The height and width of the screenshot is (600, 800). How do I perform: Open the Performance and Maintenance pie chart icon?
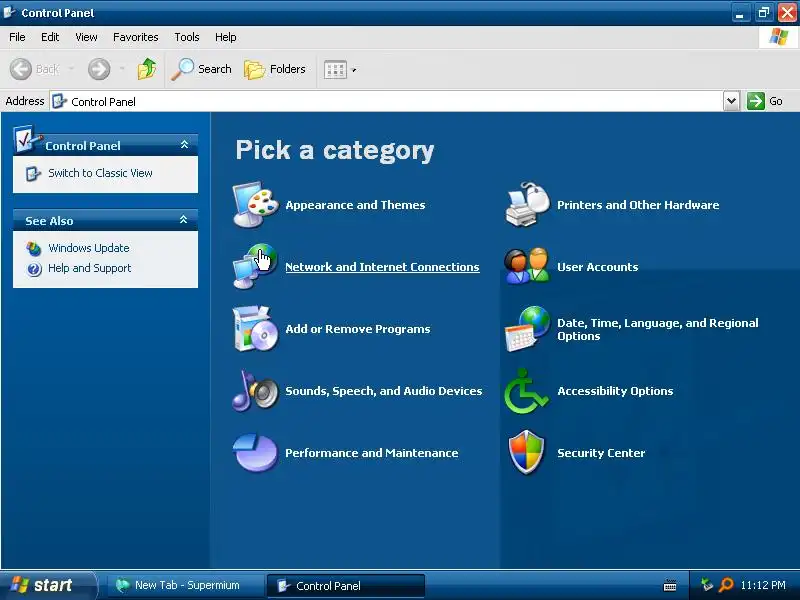coord(255,453)
